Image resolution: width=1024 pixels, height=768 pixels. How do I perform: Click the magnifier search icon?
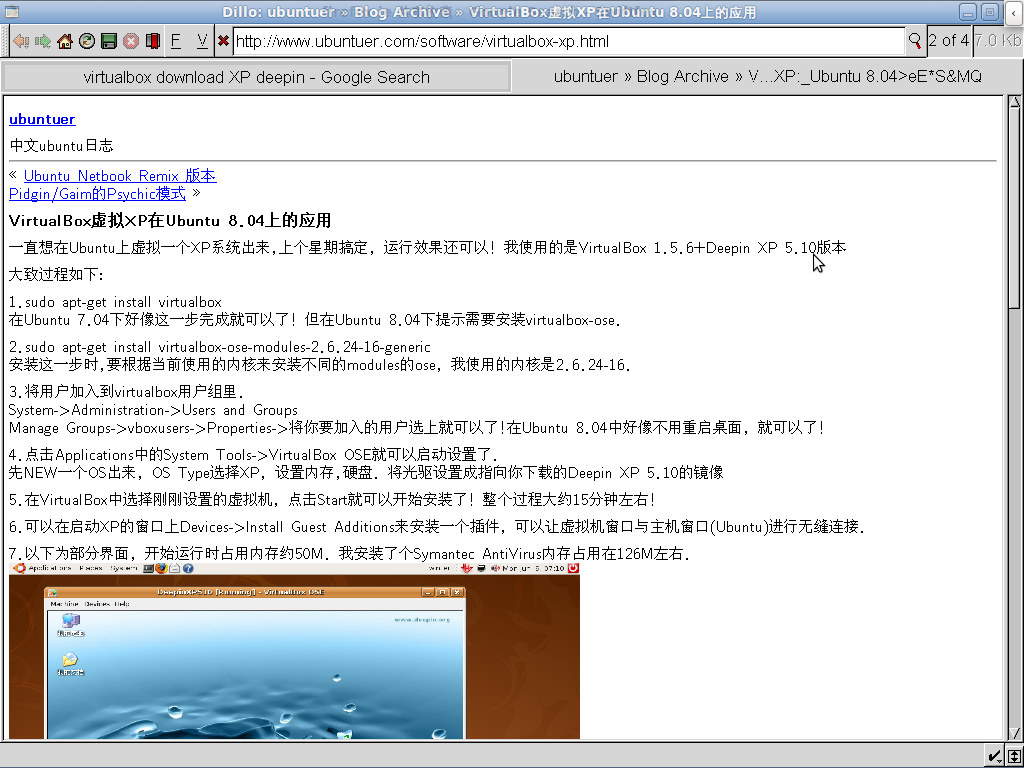coord(915,41)
